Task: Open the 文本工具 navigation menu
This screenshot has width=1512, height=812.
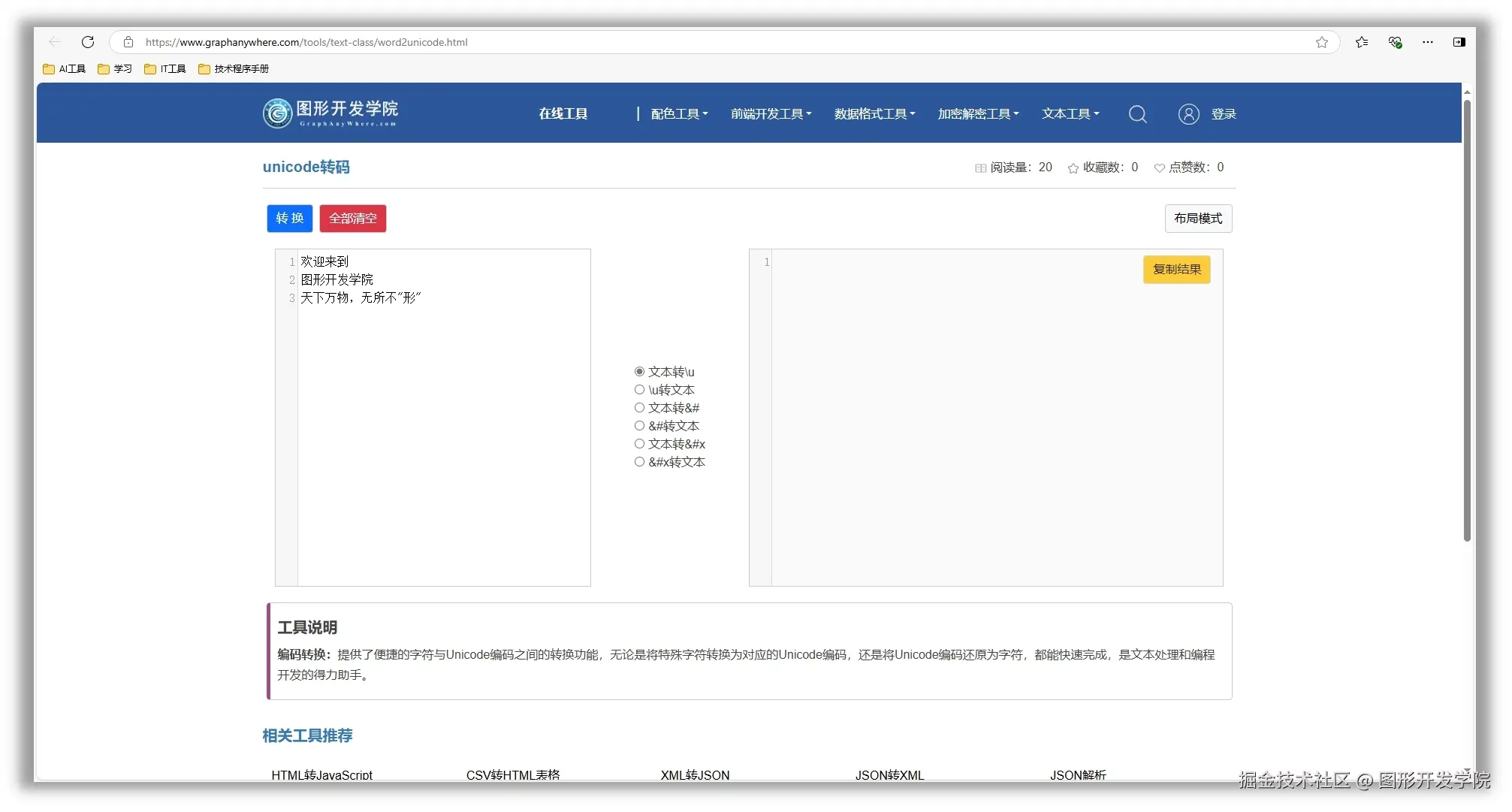Action: pyautogui.click(x=1070, y=113)
